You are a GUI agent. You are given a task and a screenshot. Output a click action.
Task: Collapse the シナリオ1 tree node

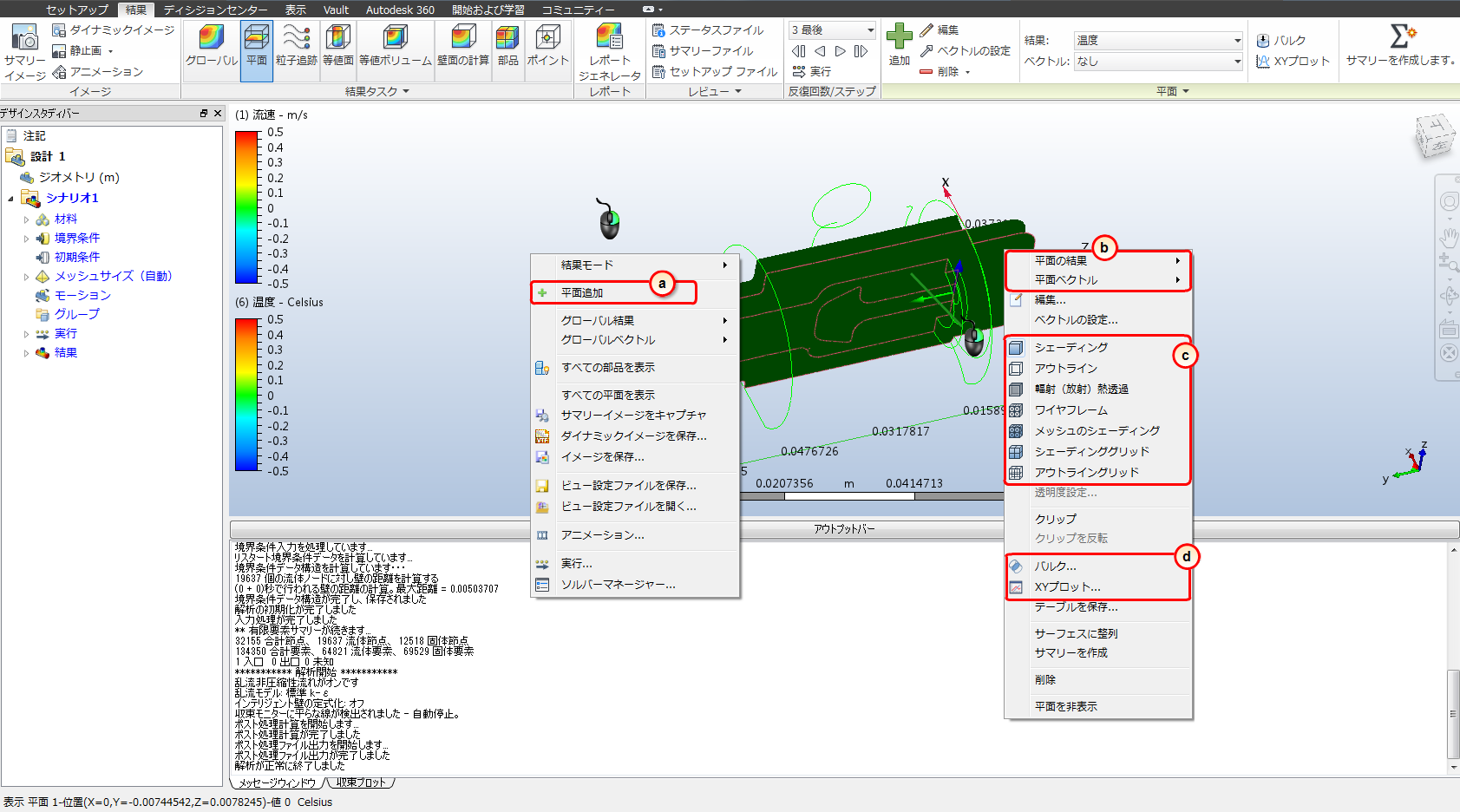(x=10, y=199)
